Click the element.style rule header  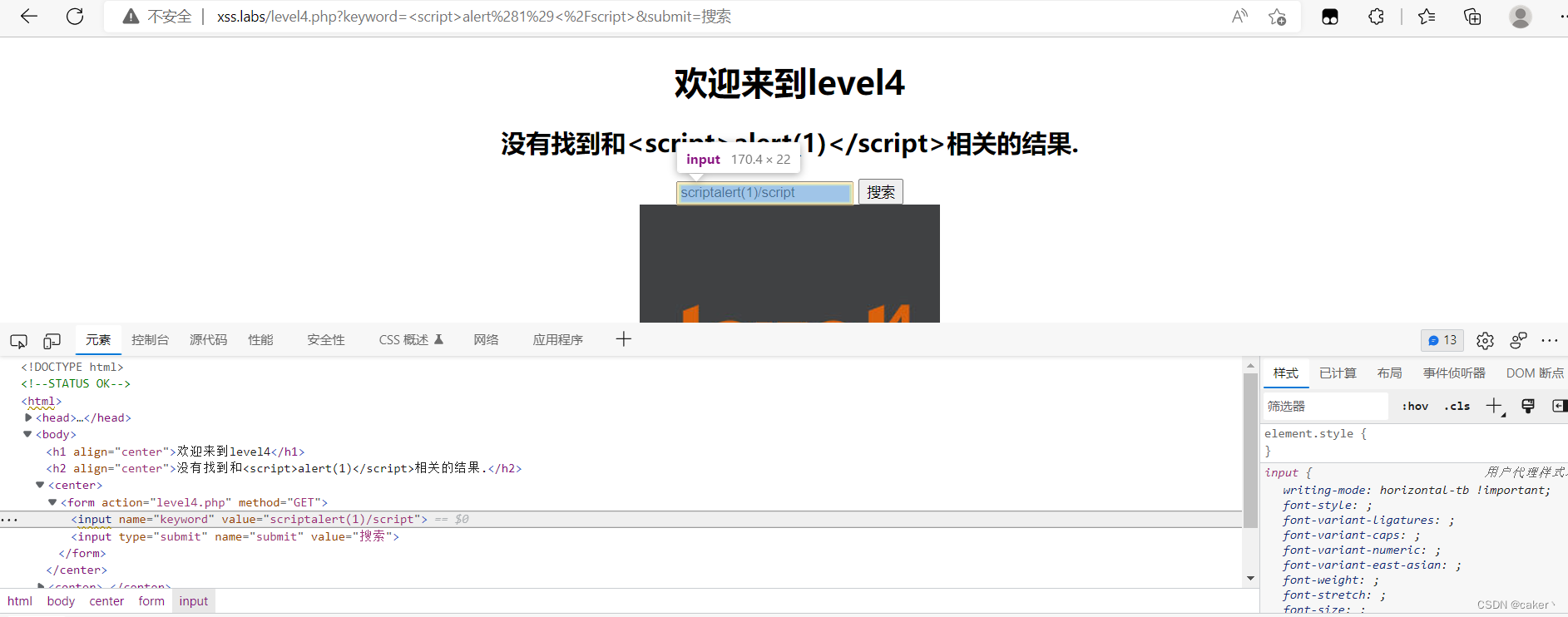point(1315,433)
